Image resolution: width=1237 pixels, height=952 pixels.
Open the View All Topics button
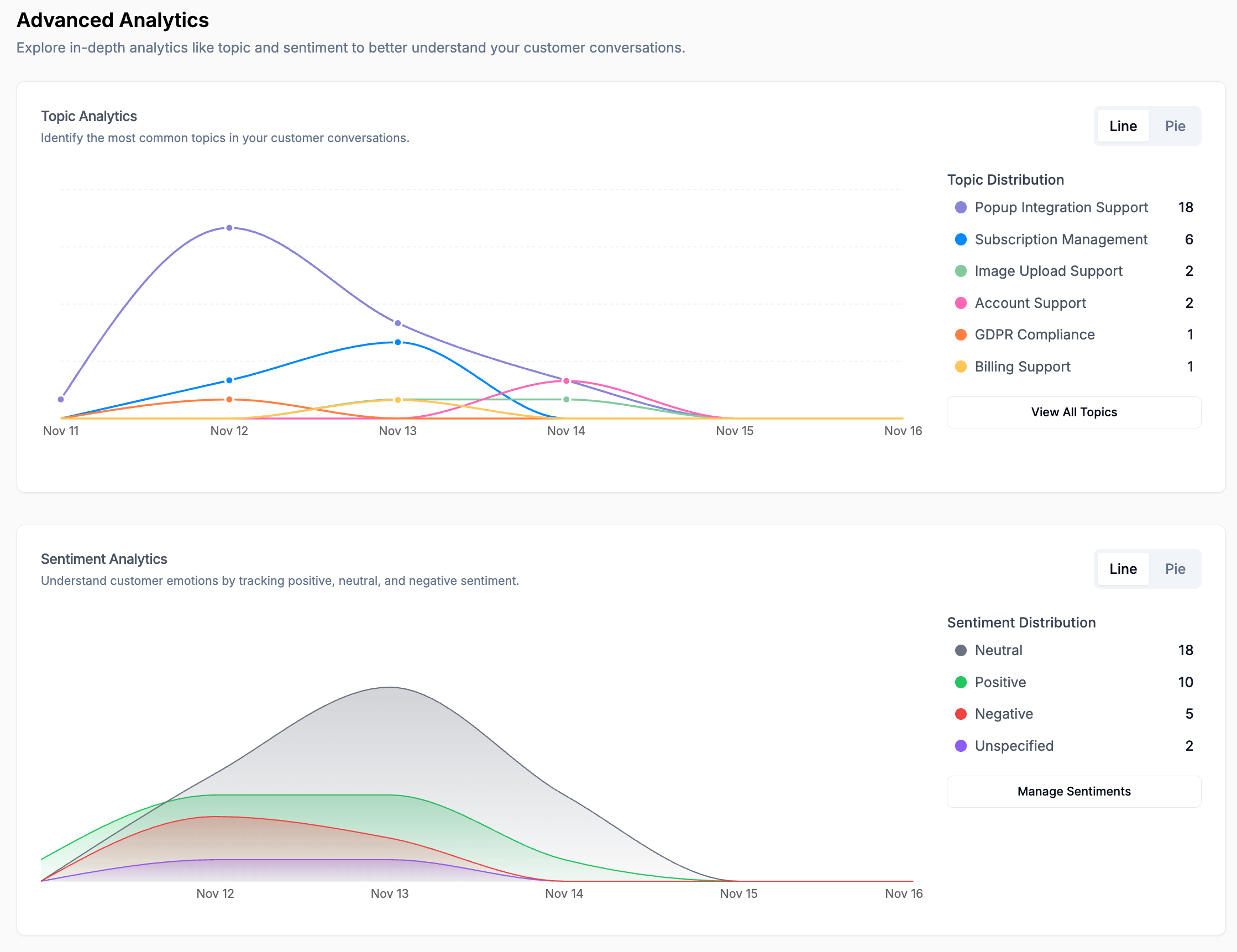(1073, 412)
